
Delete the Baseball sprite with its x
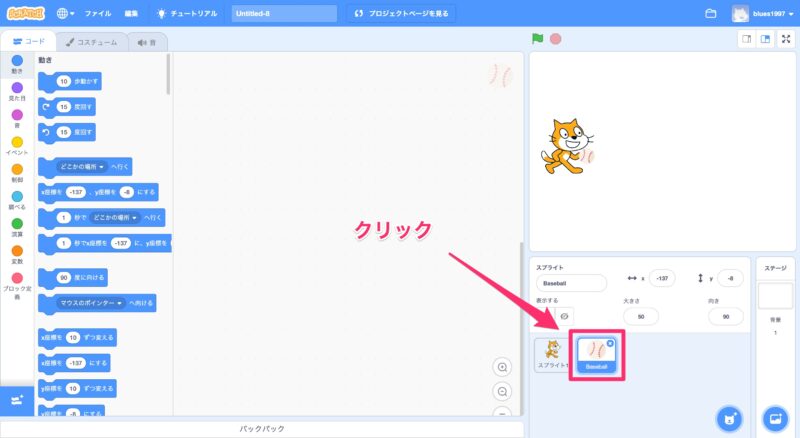(x=610, y=343)
